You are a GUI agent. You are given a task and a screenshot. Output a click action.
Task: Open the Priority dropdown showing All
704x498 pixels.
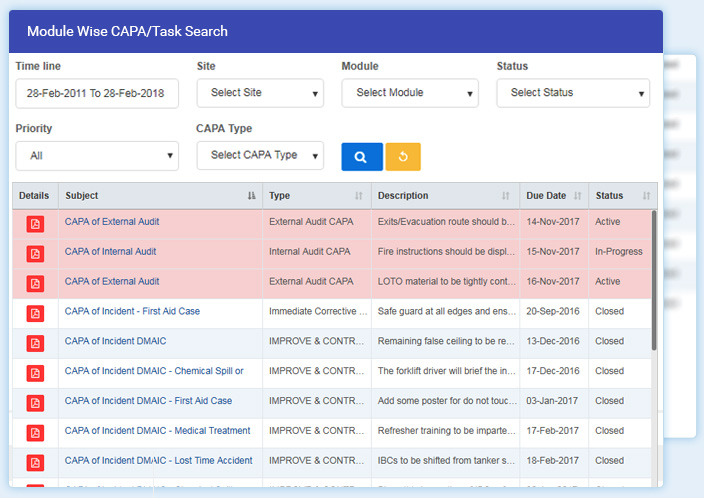[x=97, y=156]
